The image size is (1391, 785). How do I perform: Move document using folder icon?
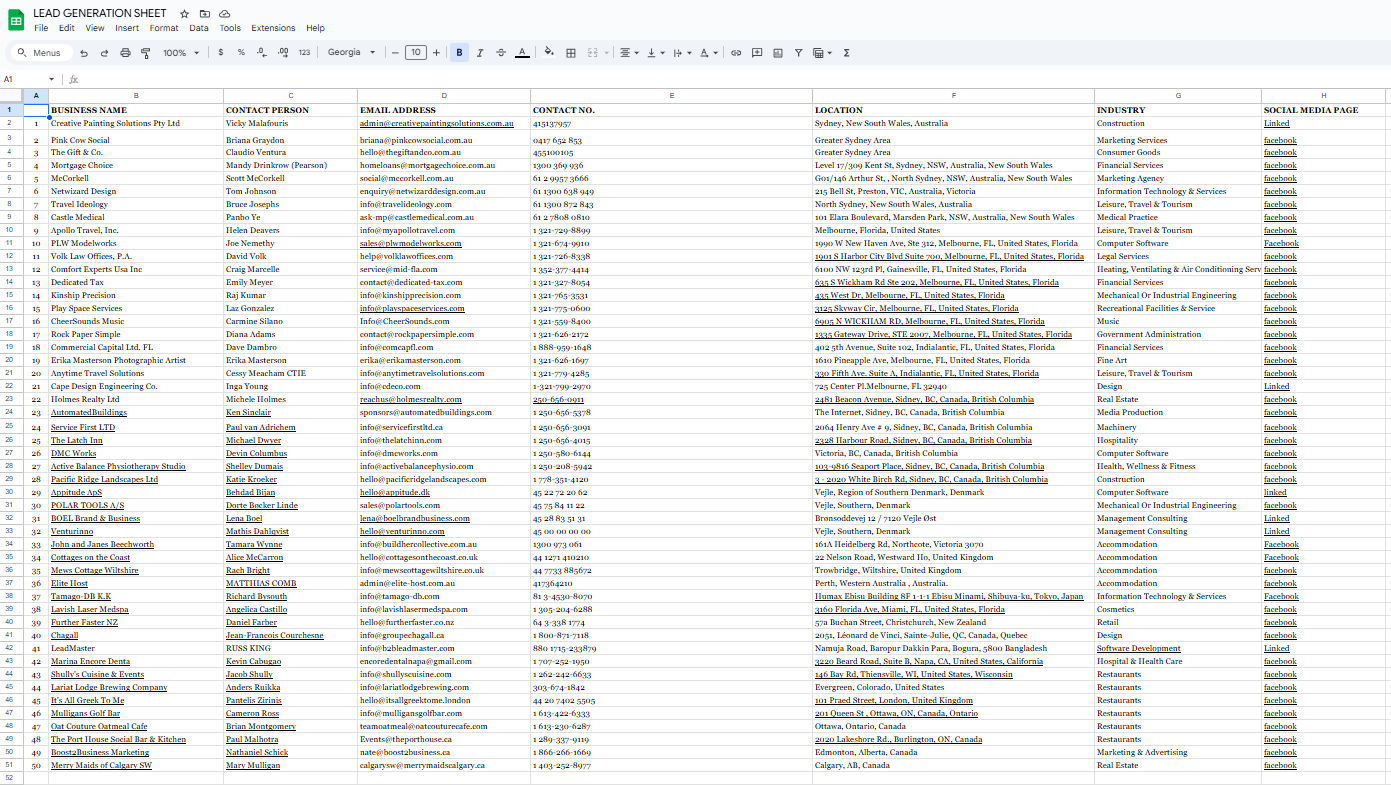click(204, 14)
